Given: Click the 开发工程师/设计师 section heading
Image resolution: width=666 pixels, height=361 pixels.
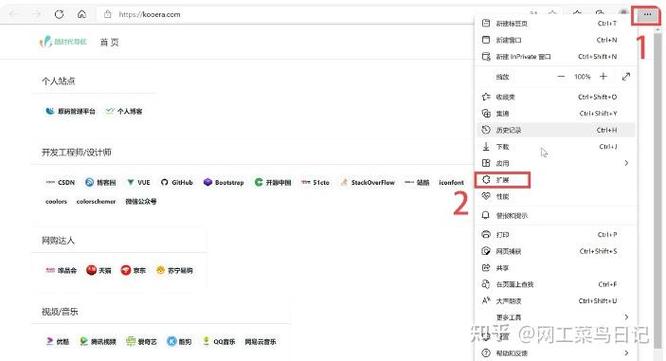Looking at the screenshot, I should (x=76, y=152).
